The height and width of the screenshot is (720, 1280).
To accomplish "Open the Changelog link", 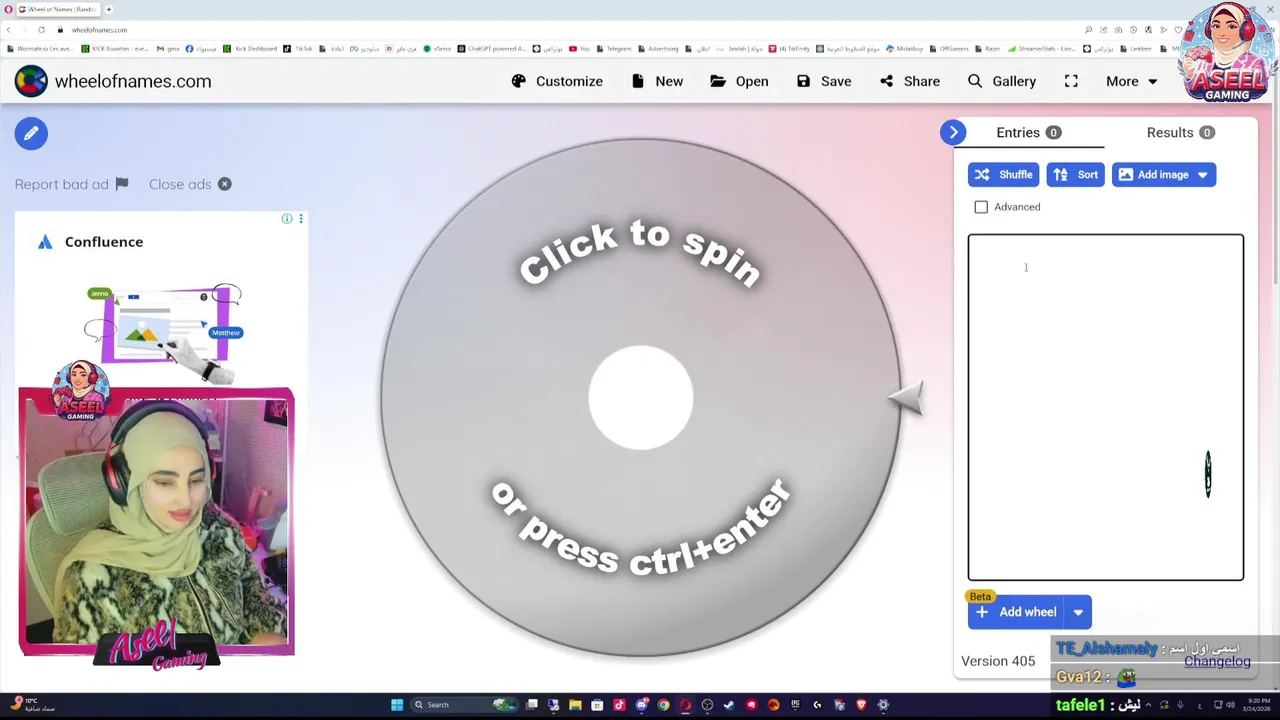I will [x=1217, y=661].
